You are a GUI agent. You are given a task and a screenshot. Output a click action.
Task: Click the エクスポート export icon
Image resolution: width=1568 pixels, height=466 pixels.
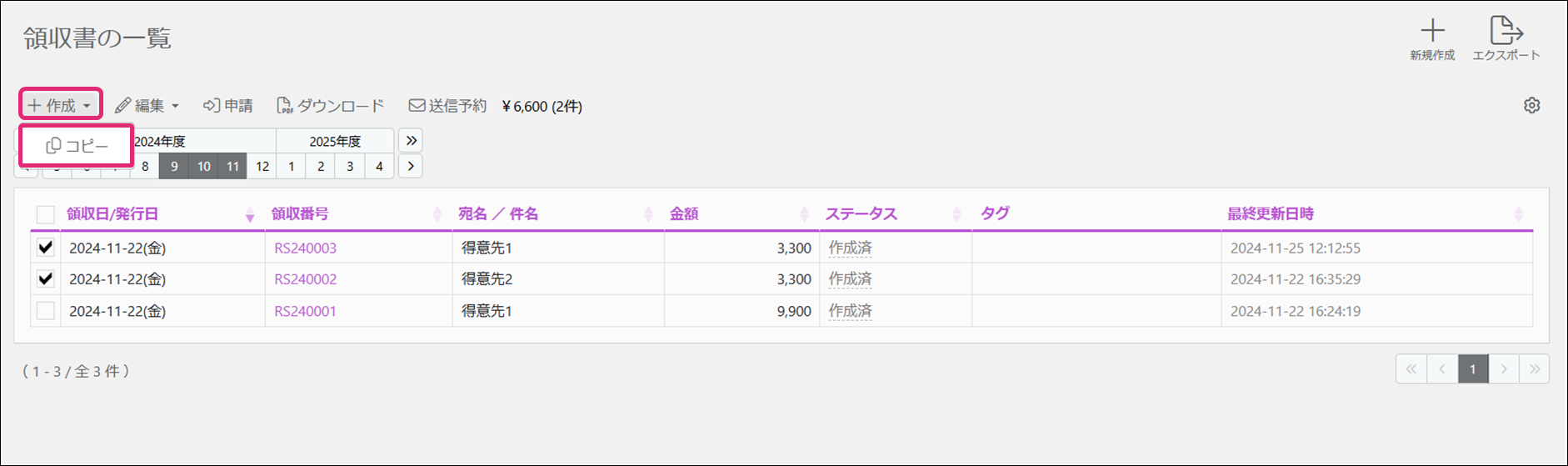point(1506,32)
